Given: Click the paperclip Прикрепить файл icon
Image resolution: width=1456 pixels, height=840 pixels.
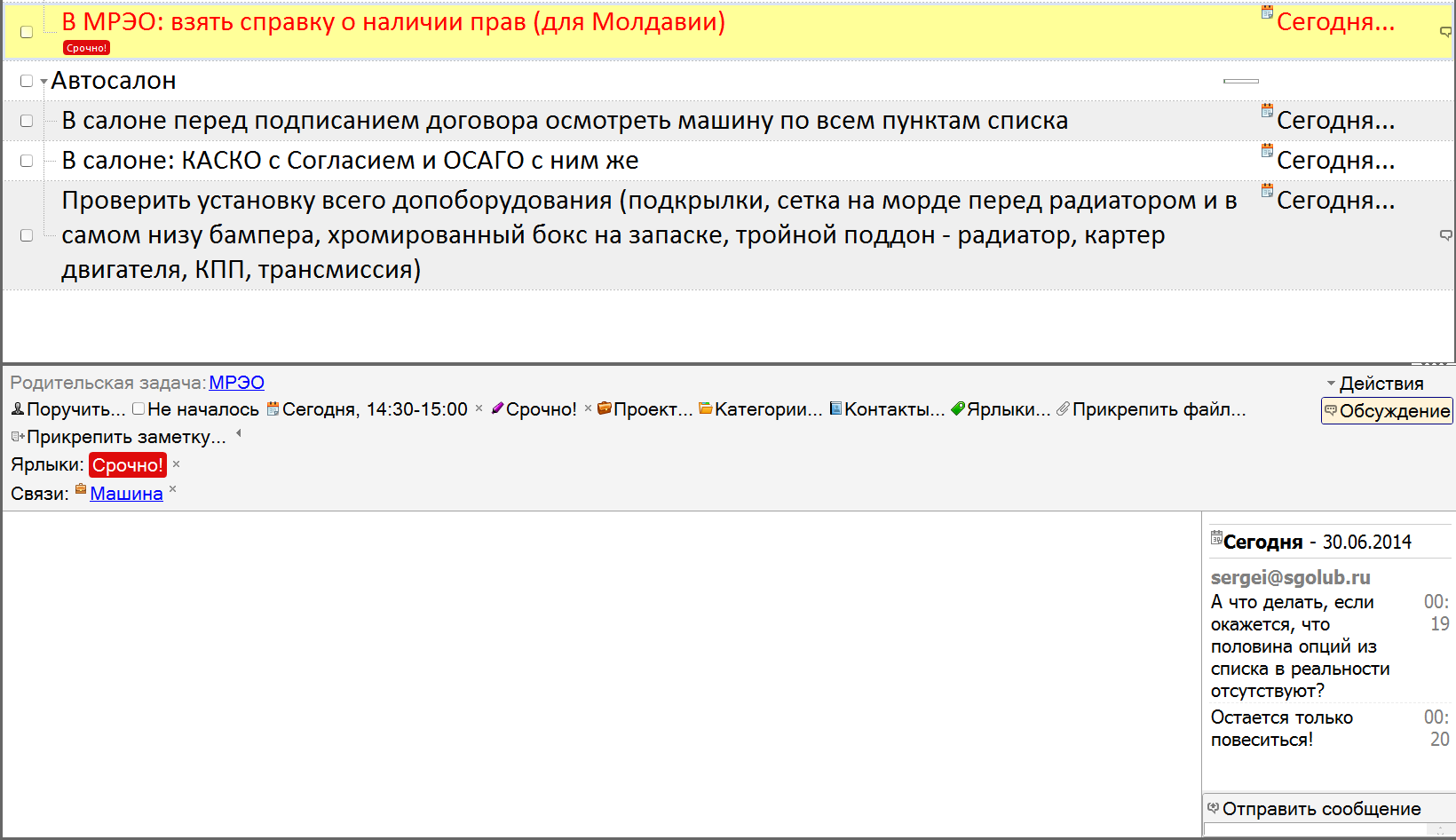Looking at the screenshot, I should [x=1063, y=408].
